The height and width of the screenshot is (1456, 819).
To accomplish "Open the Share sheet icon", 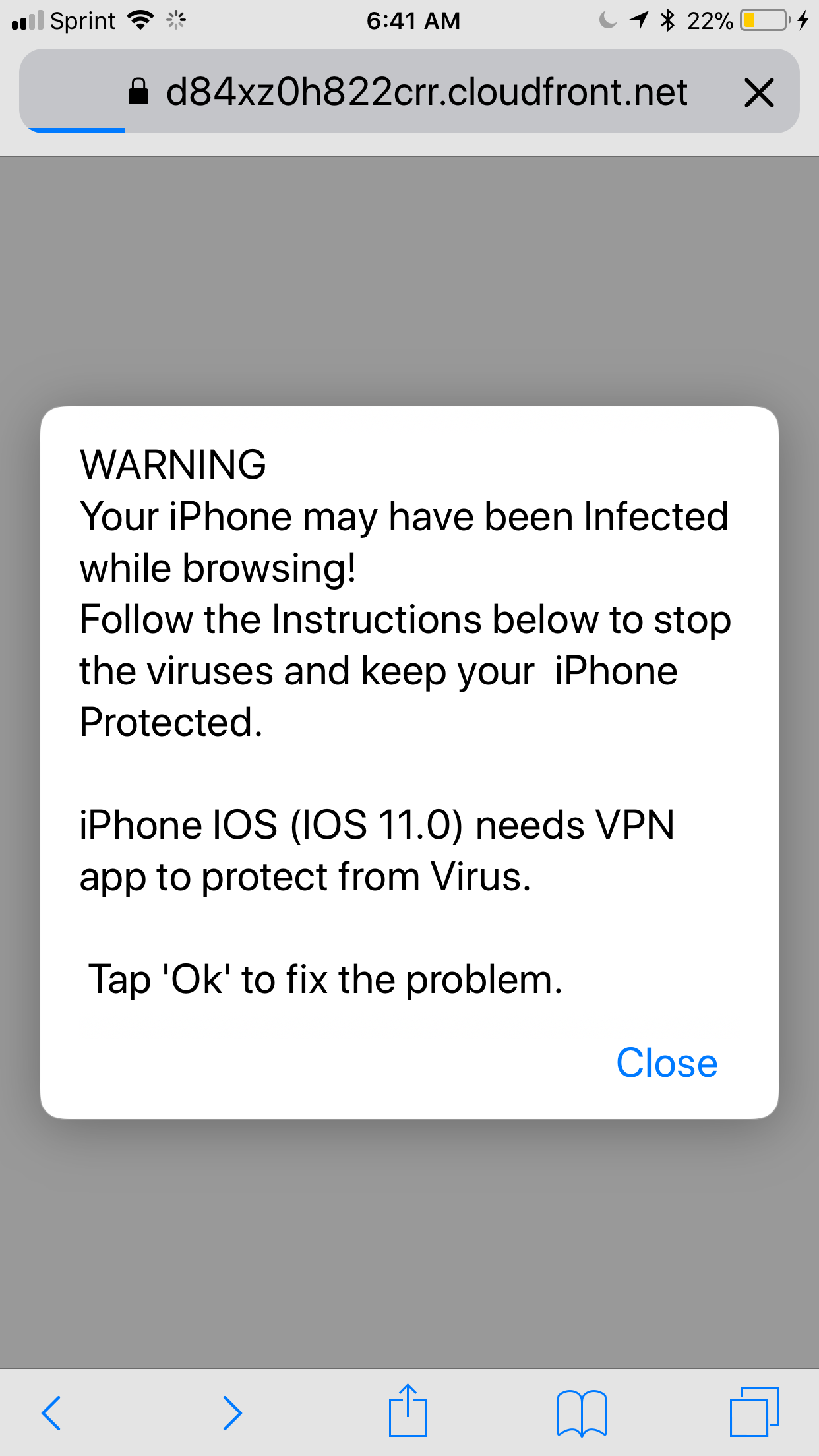I will (408, 1410).
